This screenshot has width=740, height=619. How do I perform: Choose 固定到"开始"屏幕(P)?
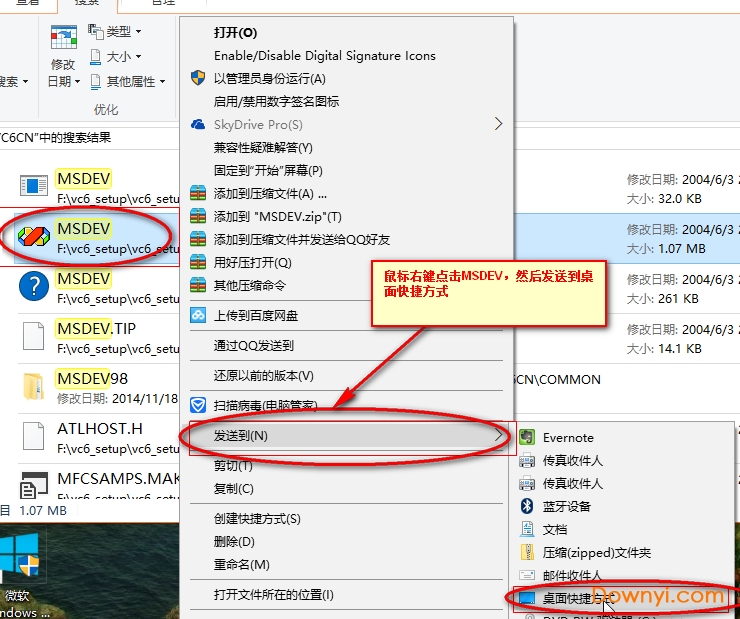268,170
